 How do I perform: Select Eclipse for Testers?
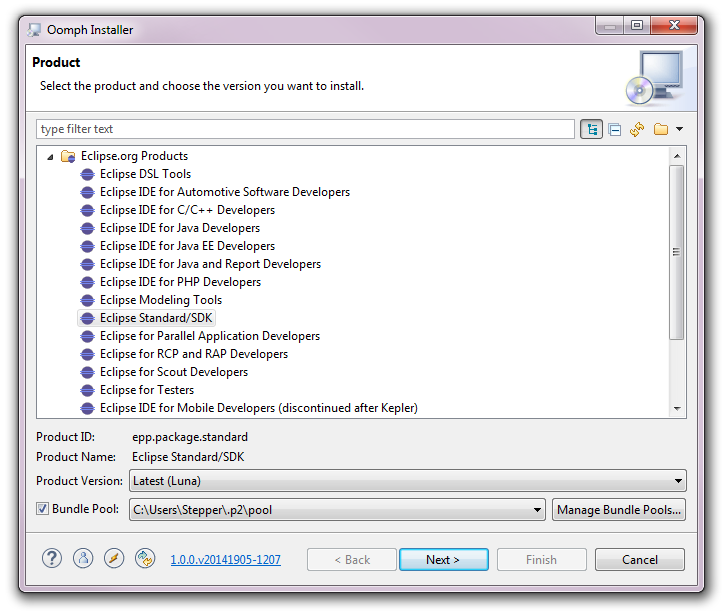pyautogui.click(x=147, y=390)
